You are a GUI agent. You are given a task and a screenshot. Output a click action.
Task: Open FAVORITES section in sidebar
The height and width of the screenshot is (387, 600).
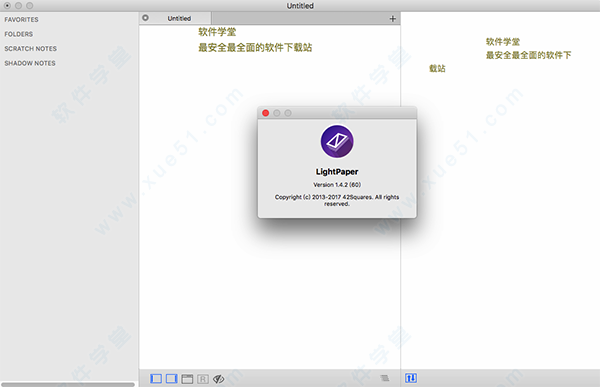coord(21,20)
